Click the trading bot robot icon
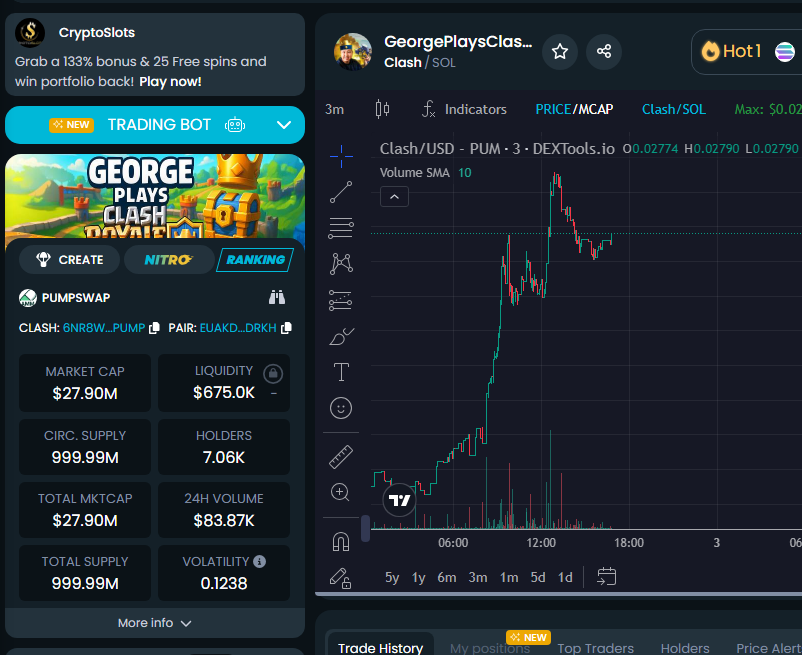 point(235,125)
